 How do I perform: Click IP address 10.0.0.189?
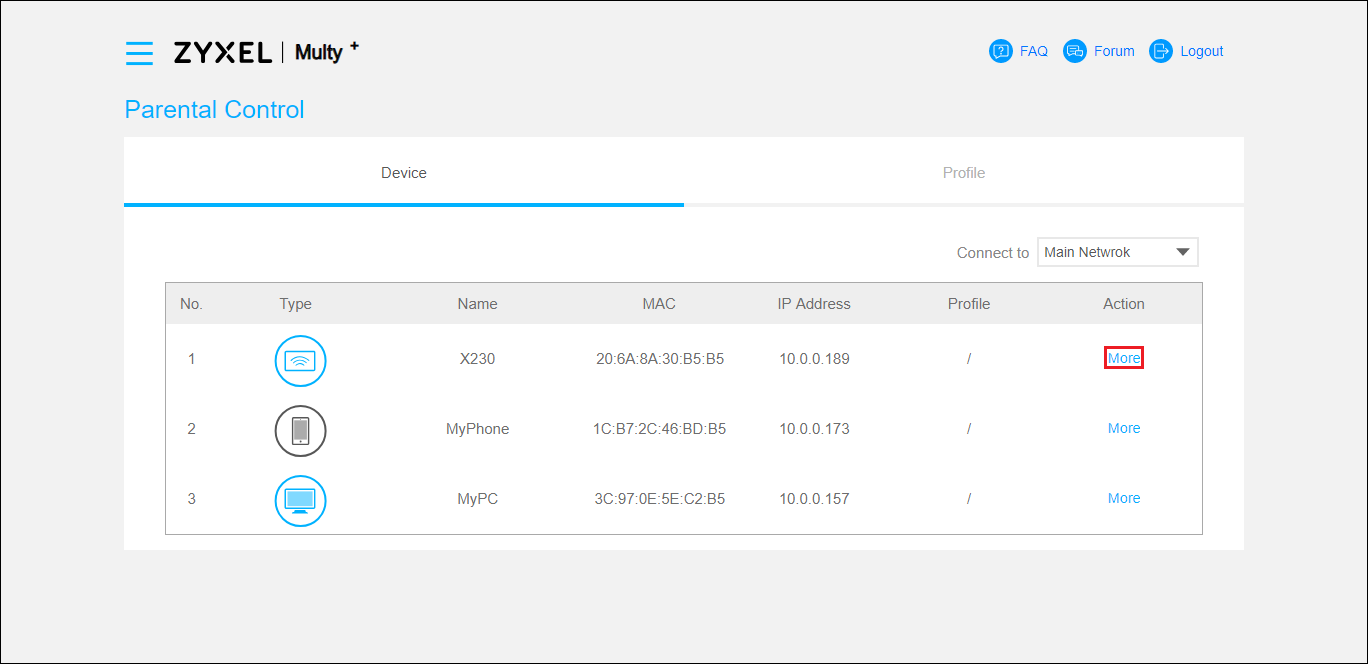(814, 358)
